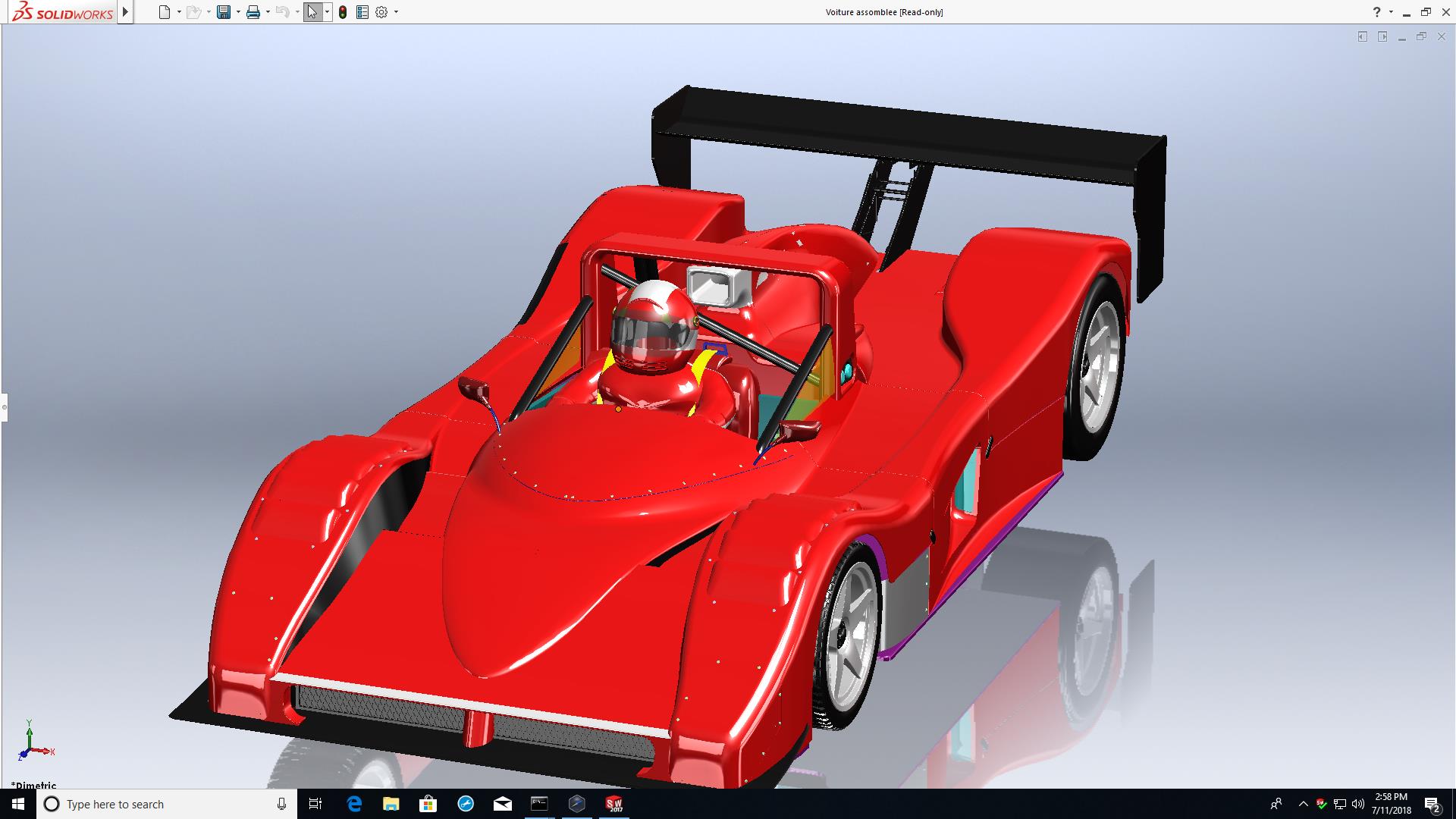Image resolution: width=1456 pixels, height=819 pixels.
Task: Open the Help dropdown arrow
Action: [x=1391, y=12]
